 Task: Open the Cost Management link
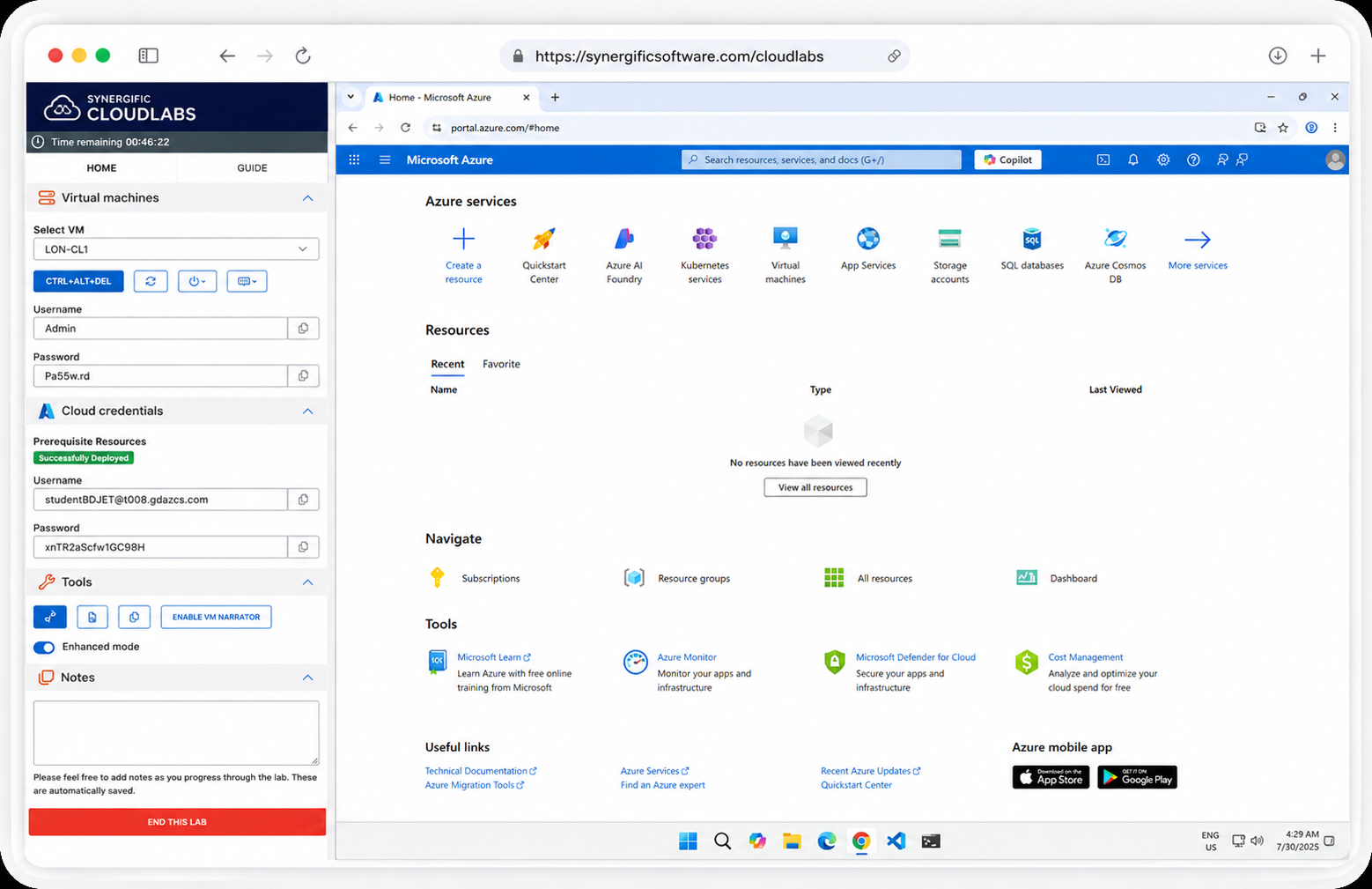1086,657
